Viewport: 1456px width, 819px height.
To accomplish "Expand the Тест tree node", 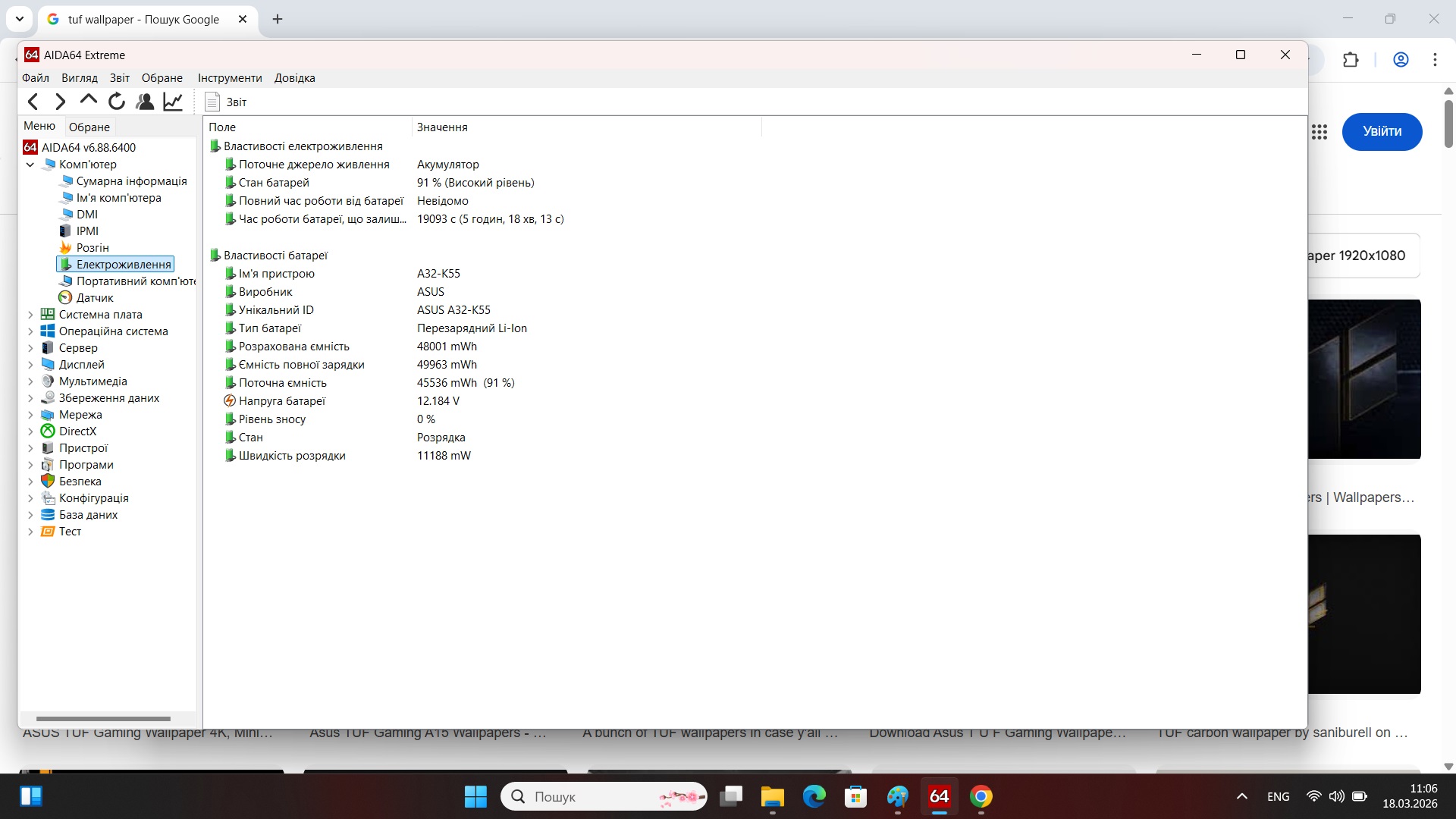I will pyautogui.click(x=29, y=531).
